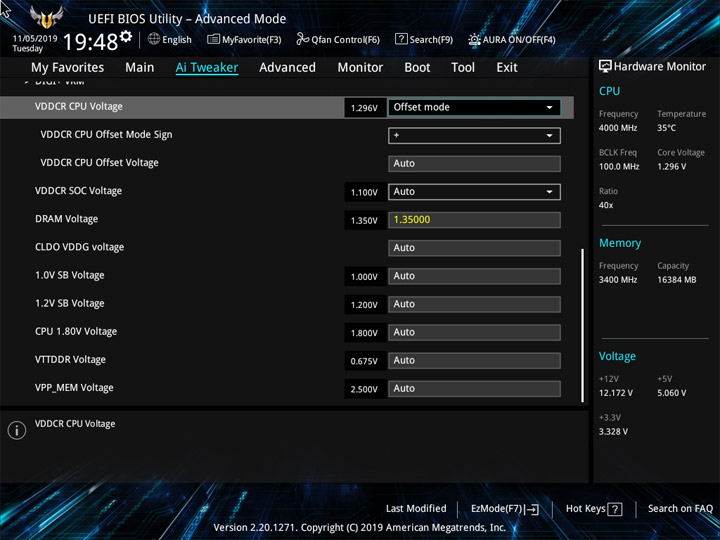Screen dimensions: 720x540
Task: Click the Search(F9) question mark icon
Action: pyautogui.click(x=401, y=39)
